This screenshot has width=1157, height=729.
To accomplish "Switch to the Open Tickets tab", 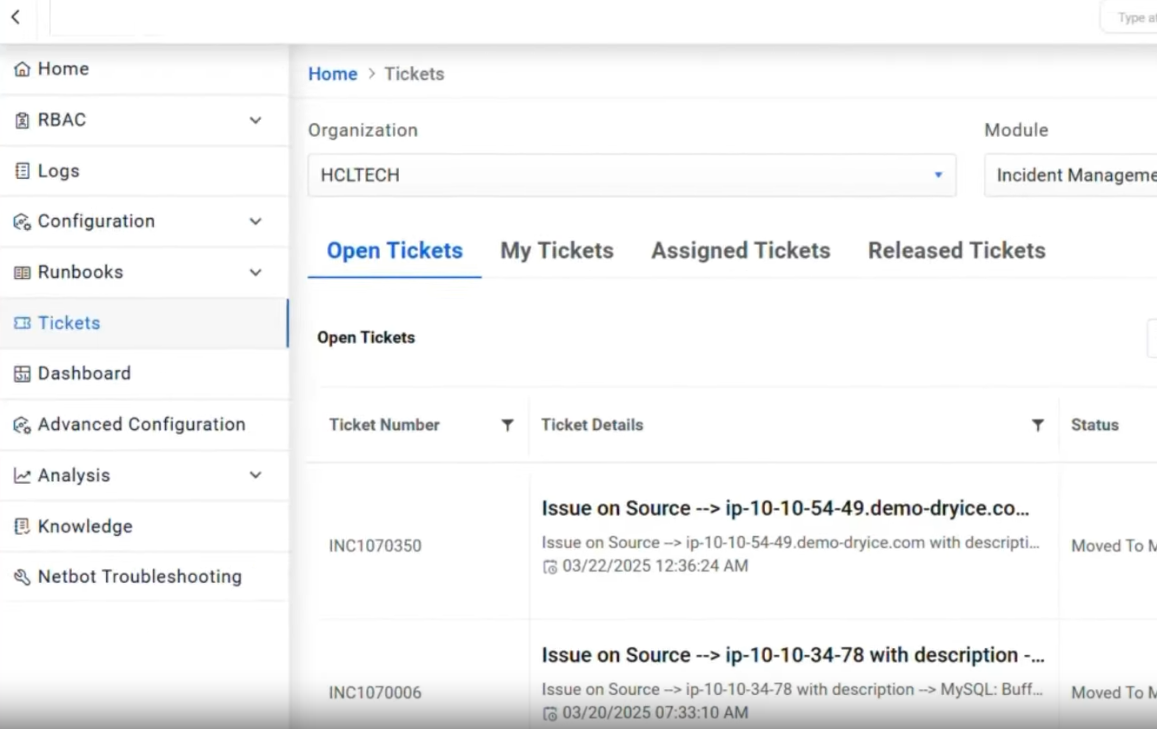I will pyautogui.click(x=395, y=251).
